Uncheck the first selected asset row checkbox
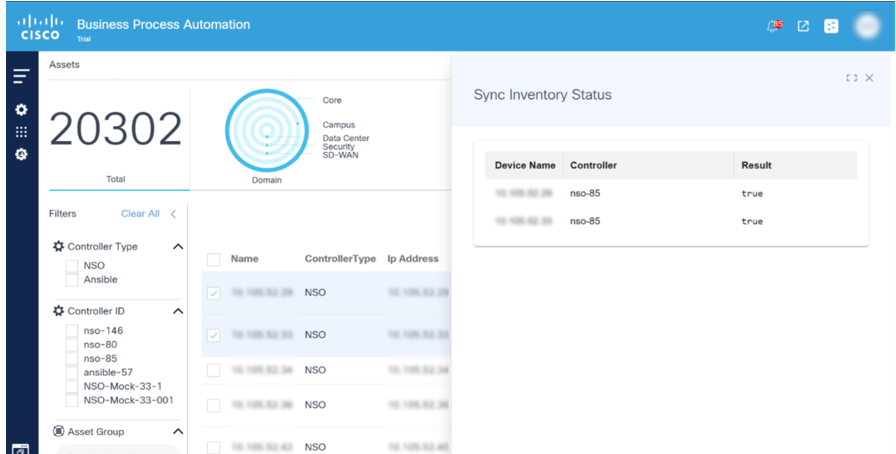This screenshot has height=454, width=896. [213, 293]
